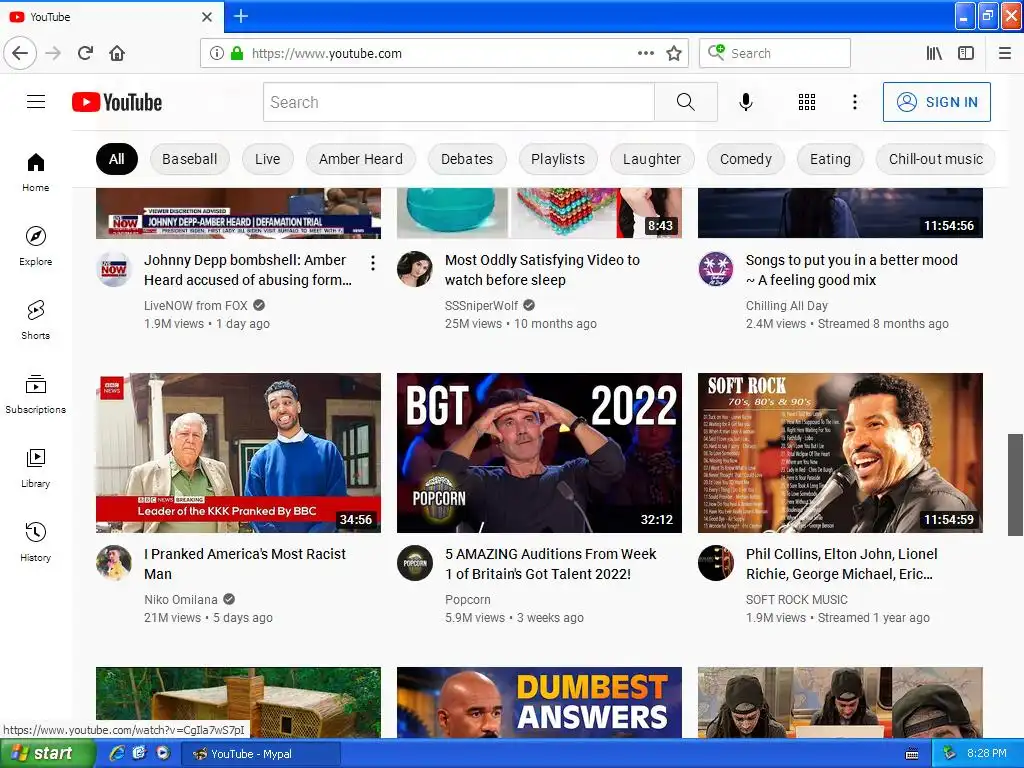1024x768 pixels.
Task: Select the Eating filter chip
Action: click(x=830, y=159)
